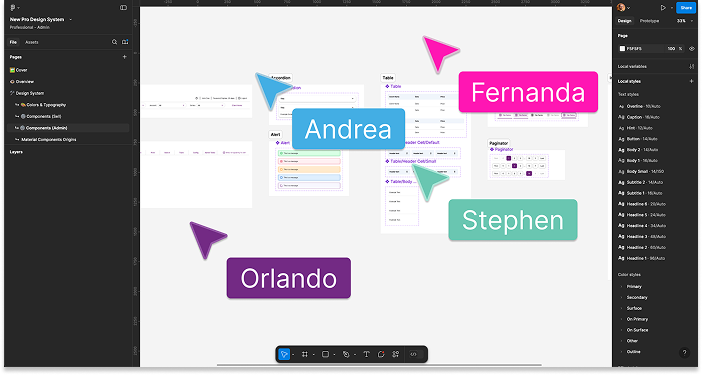The width and height of the screenshot is (702, 375).
Task: Open the libraries book icon beside search
Action: [x=125, y=42]
